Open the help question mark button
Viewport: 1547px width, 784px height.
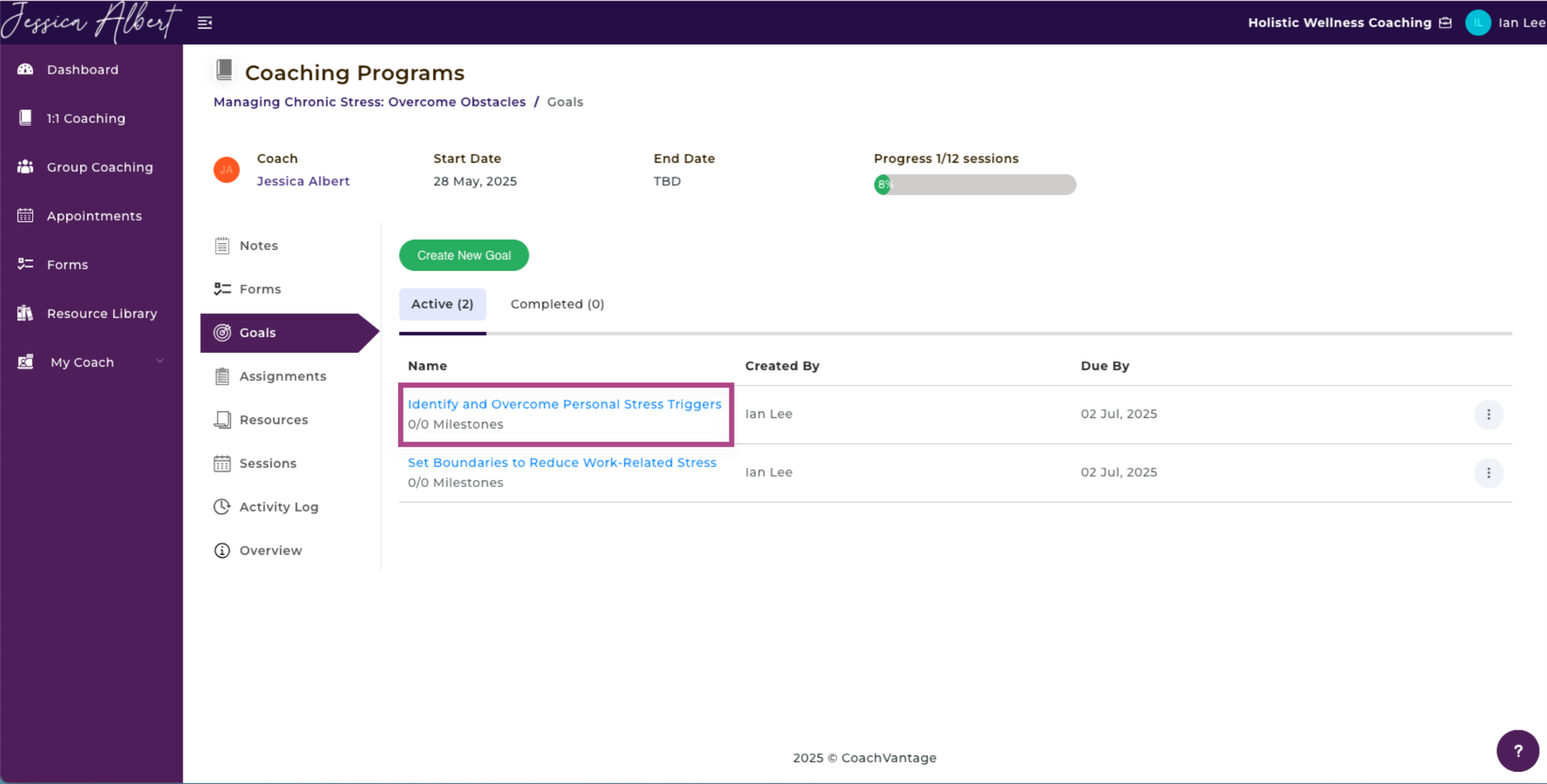(1518, 751)
